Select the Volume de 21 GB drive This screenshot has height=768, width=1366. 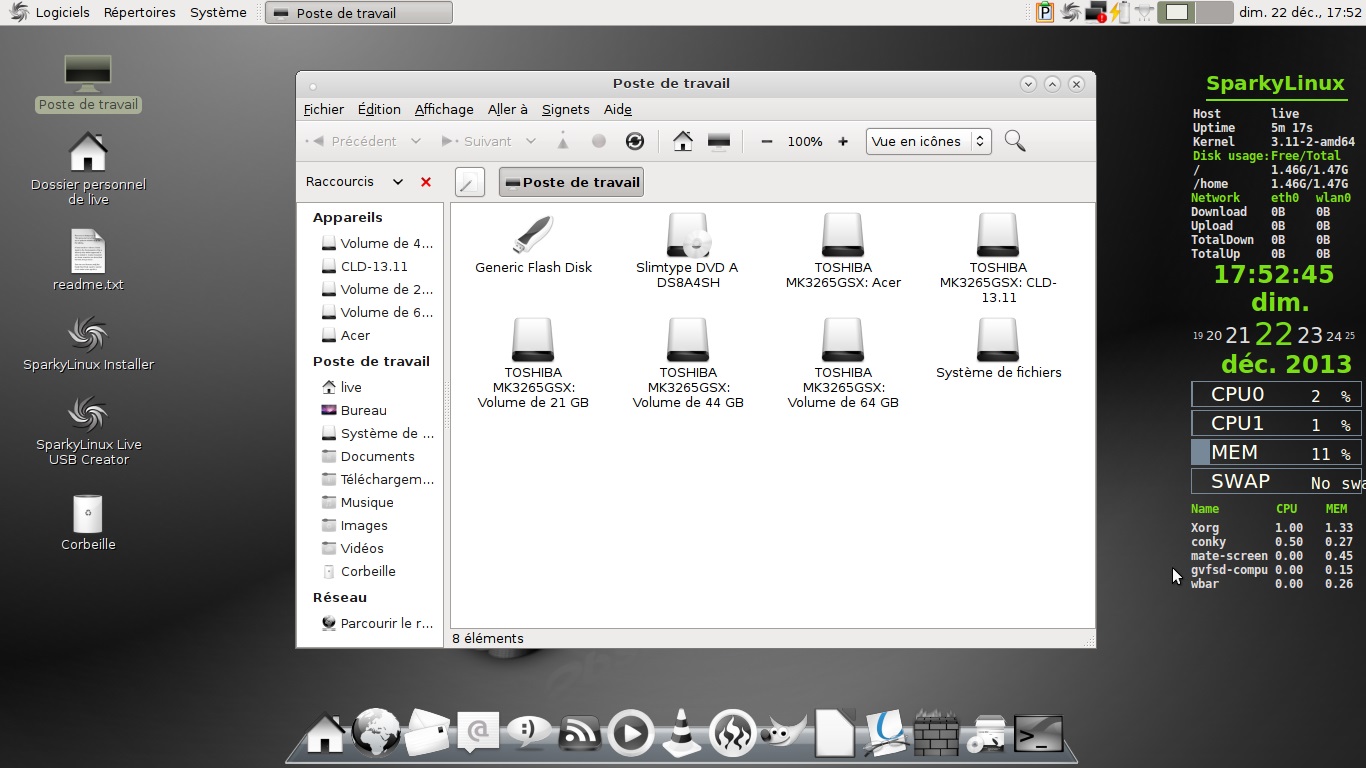click(533, 364)
